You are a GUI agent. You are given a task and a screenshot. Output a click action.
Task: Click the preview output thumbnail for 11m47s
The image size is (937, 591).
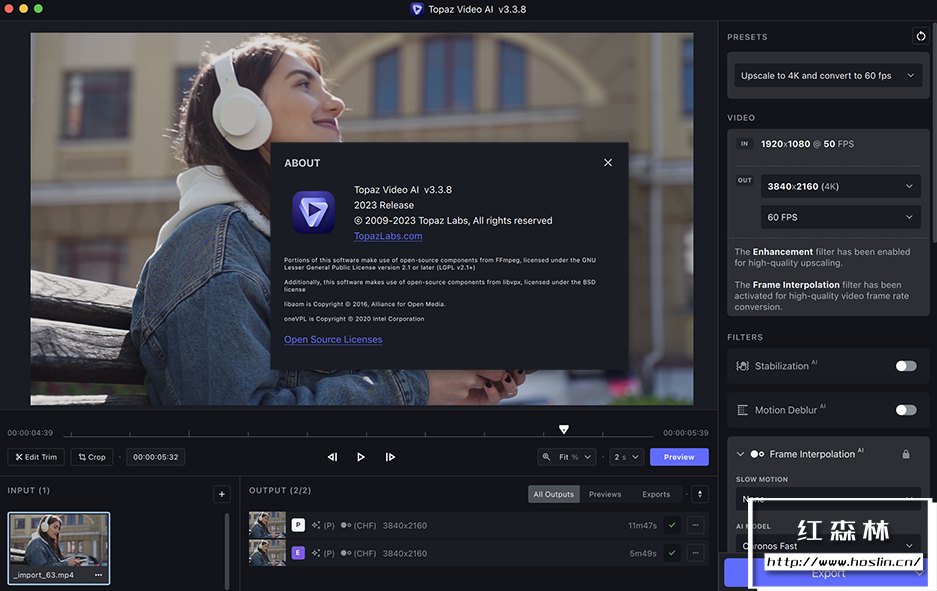click(267, 525)
